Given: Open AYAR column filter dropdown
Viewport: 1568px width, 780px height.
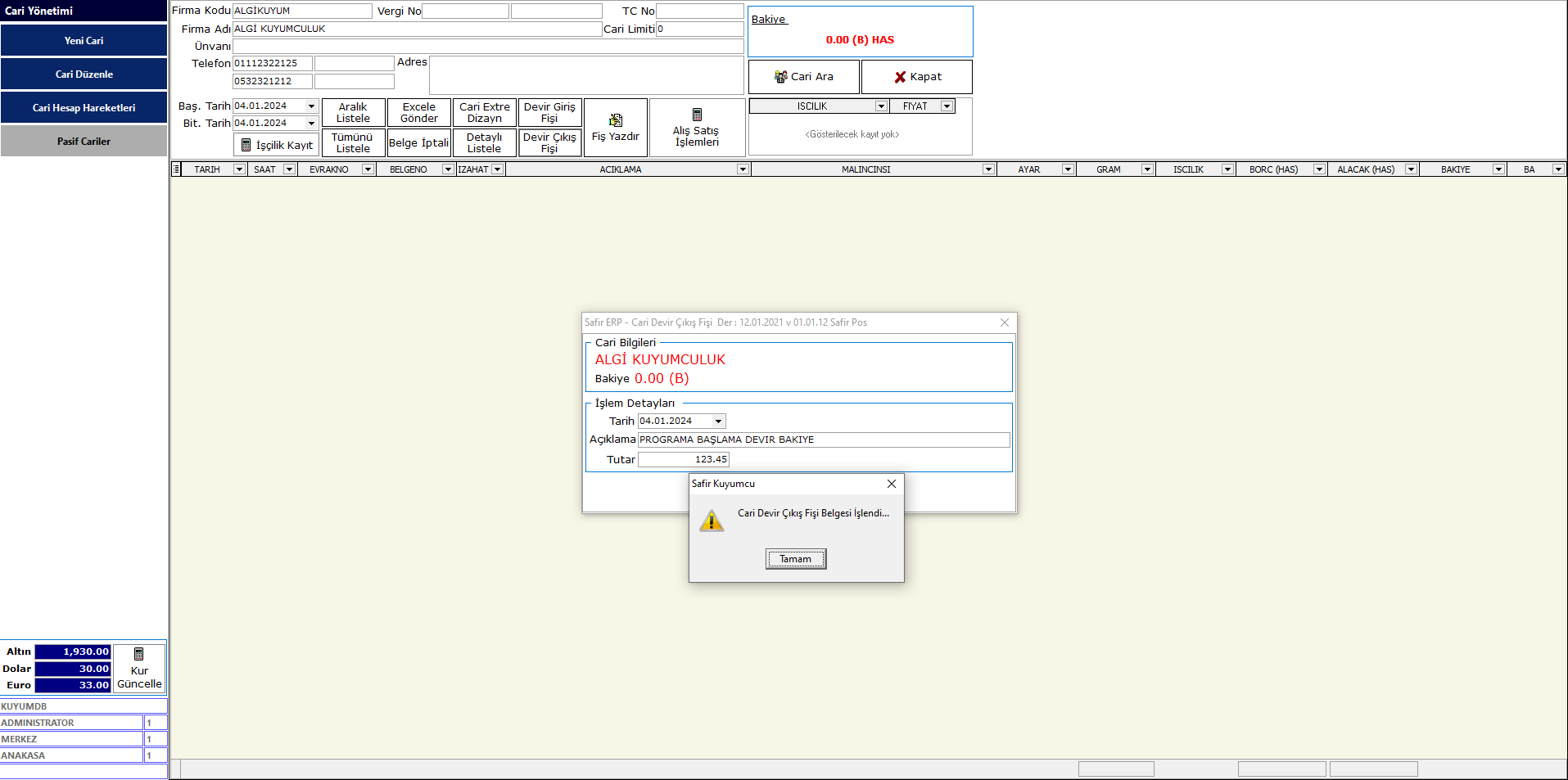Looking at the screenshot, I should tap(1068, 169).
